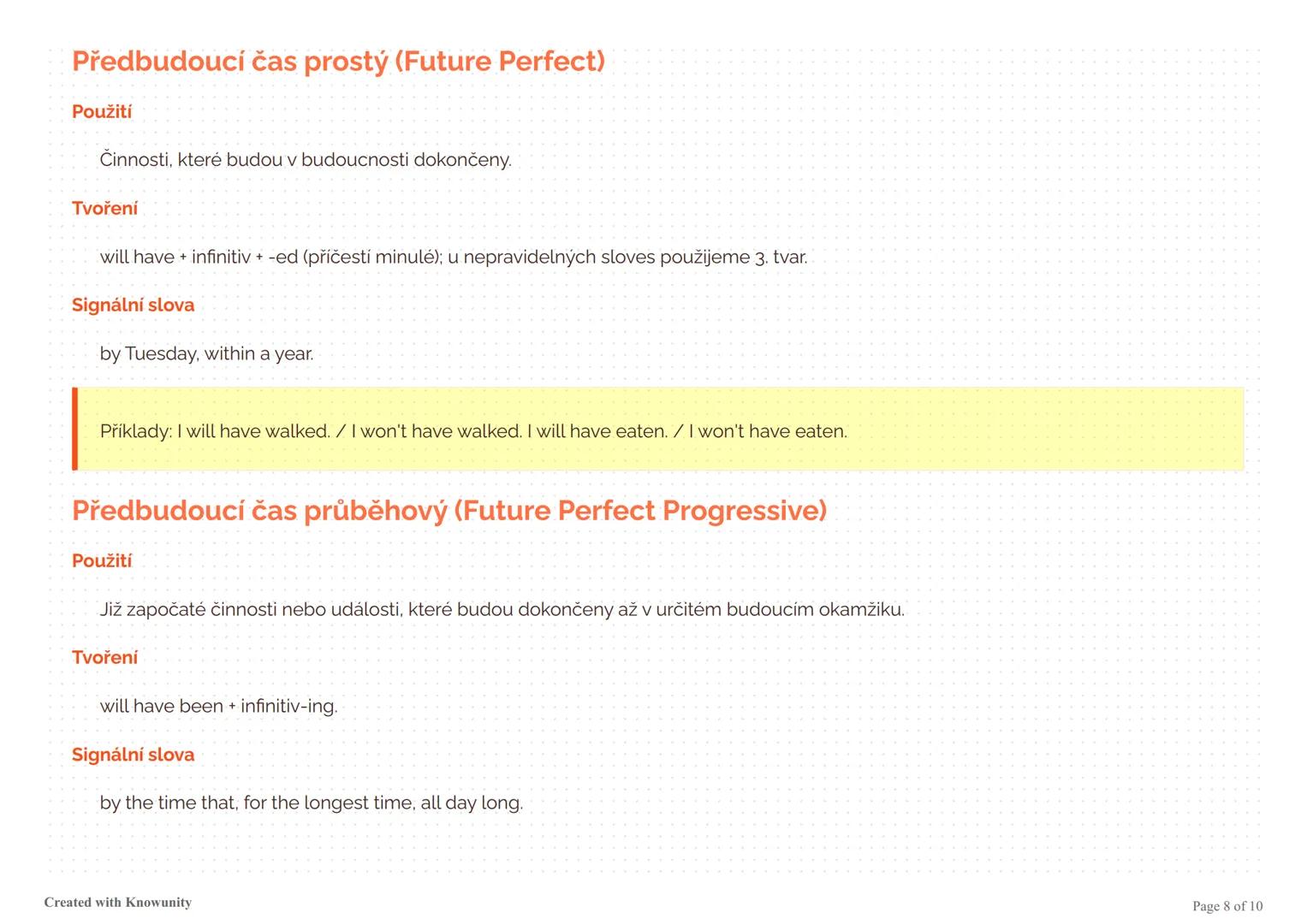Click the 'Created with Knowunity' footer text
Viewport: 1307px width, 924px height.
click(x=118, y=903)
